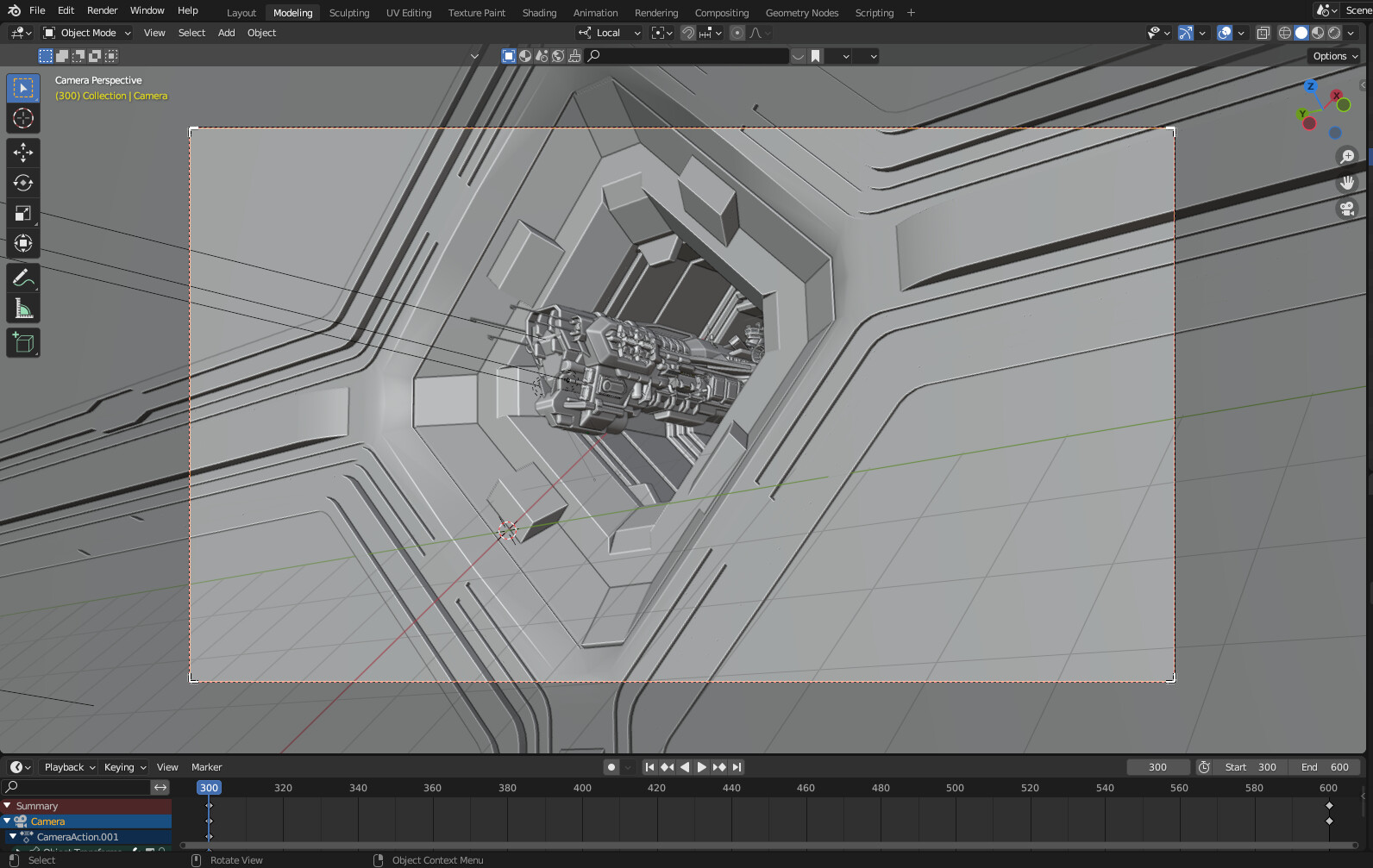The width and height of the screenshot is (1373, 868).
Task: Select the Scale tool
Action: (23, 213)
